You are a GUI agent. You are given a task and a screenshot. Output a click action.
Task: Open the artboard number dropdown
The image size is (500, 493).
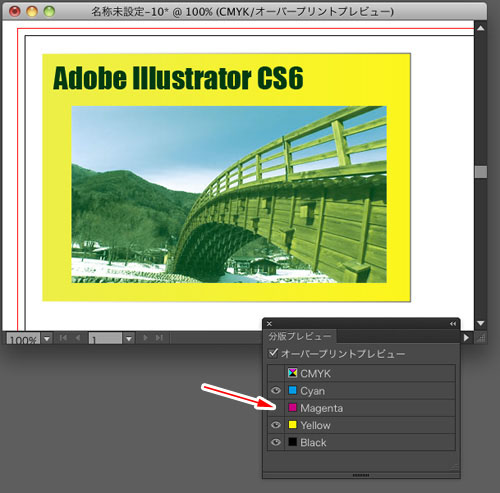pyautogui.click(x=129, y=339)
